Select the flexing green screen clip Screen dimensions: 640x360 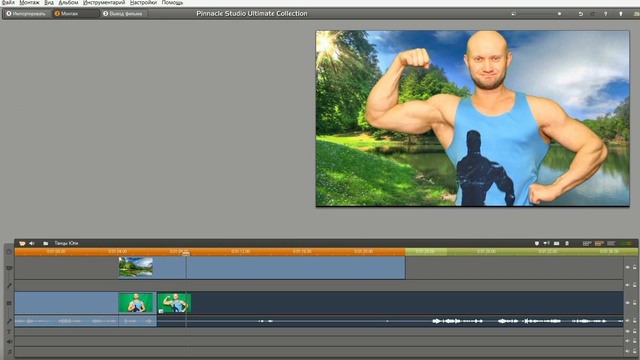(174, 303)
